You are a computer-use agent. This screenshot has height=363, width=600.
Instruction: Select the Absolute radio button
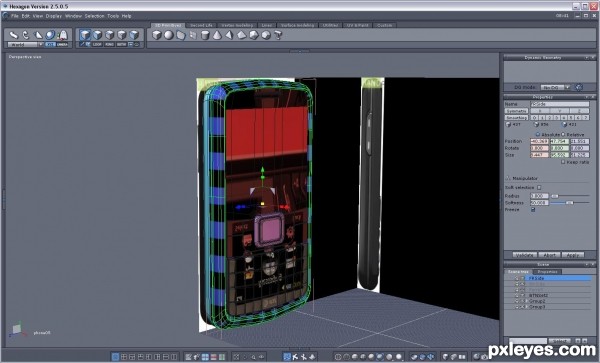click(538, 135)
